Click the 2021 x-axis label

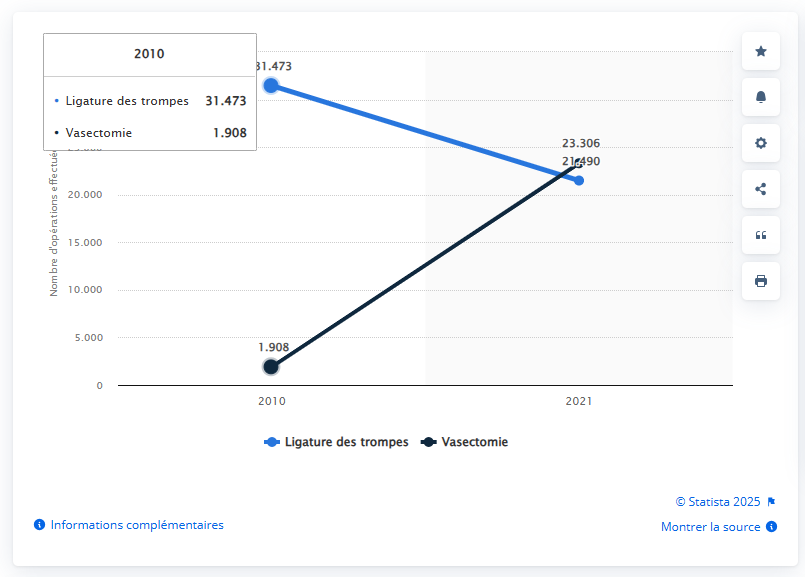click(x=579, y=401)
